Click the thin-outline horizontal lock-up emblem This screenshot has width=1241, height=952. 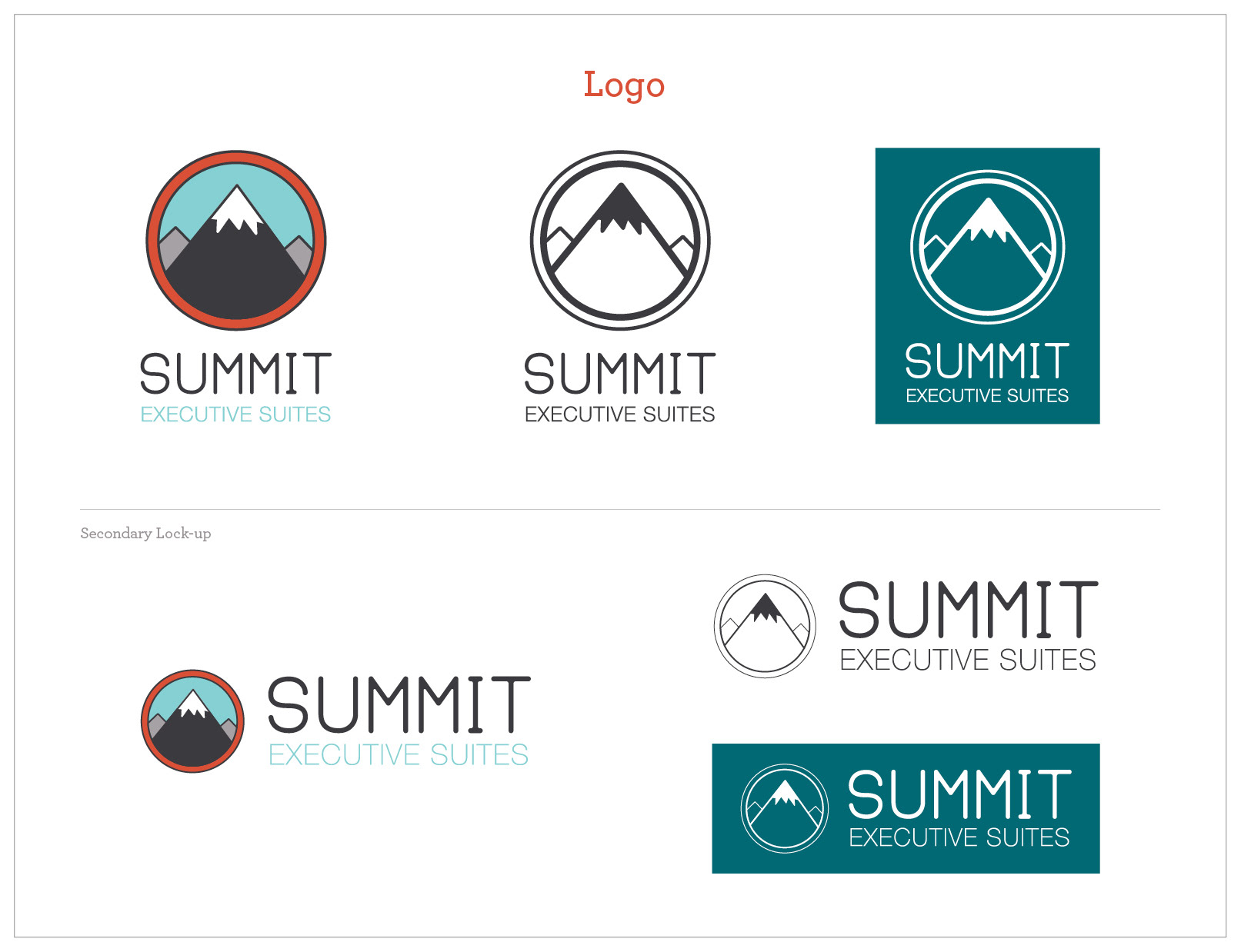coord(765,626)
